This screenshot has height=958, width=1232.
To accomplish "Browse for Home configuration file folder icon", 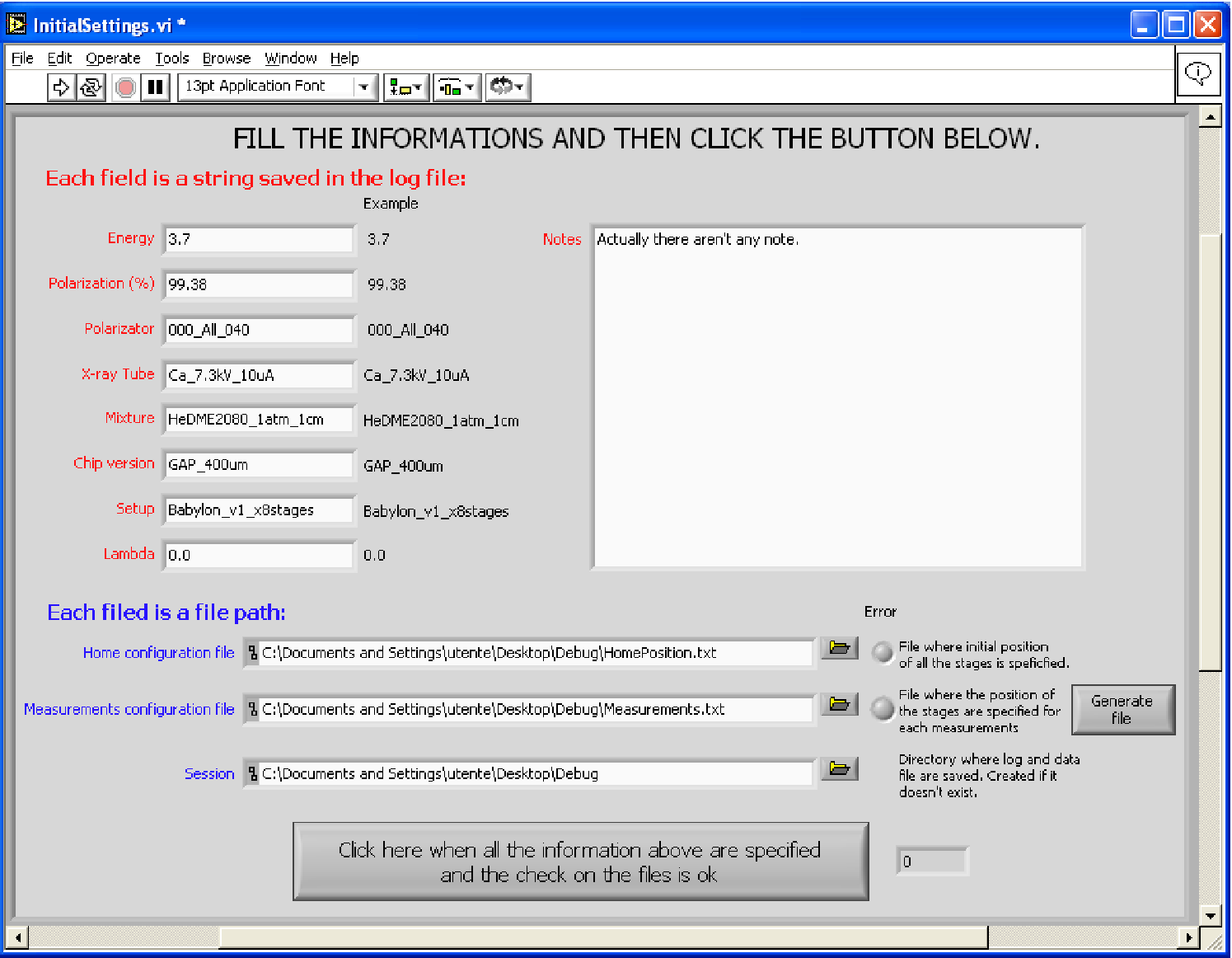I will [840, 648].
